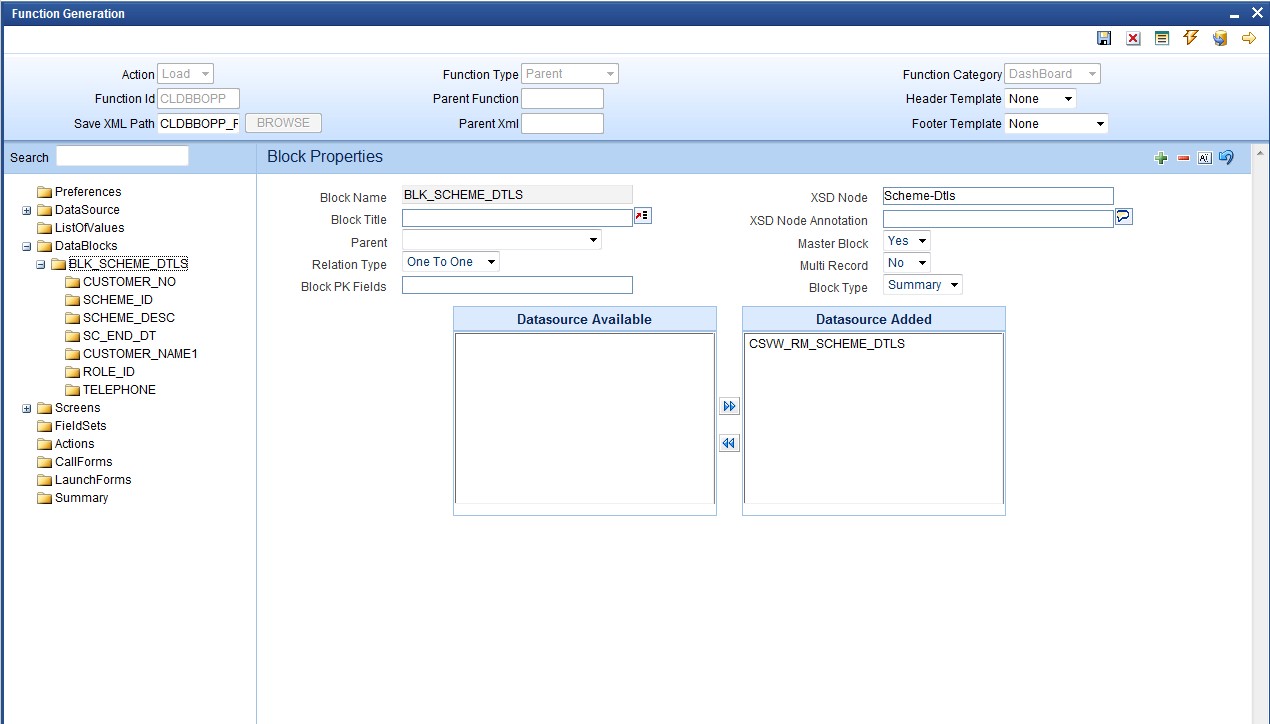Open the Relation Type dropdown

coord(451,262)
